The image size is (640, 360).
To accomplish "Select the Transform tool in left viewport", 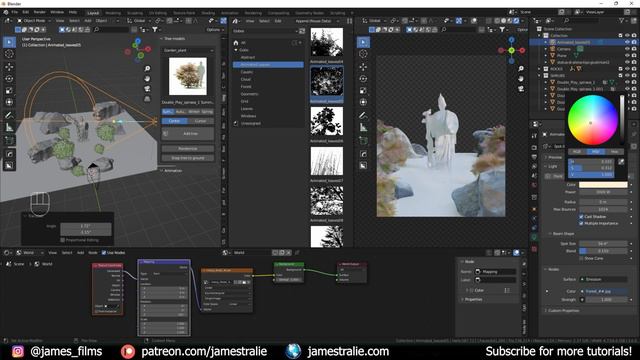I will tap(9, 102).
